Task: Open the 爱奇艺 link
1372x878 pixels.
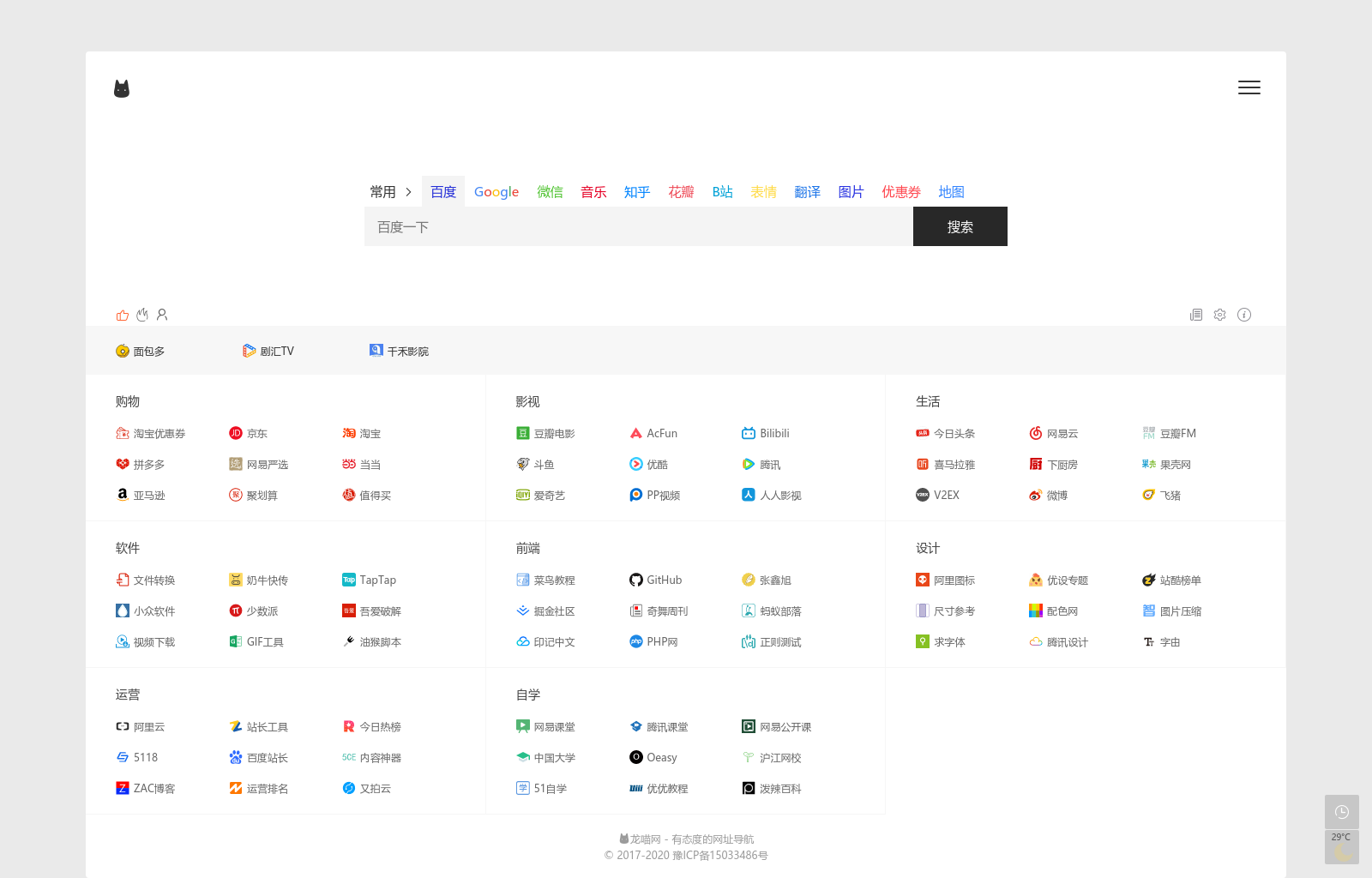Action: click(x=540, y=496)
